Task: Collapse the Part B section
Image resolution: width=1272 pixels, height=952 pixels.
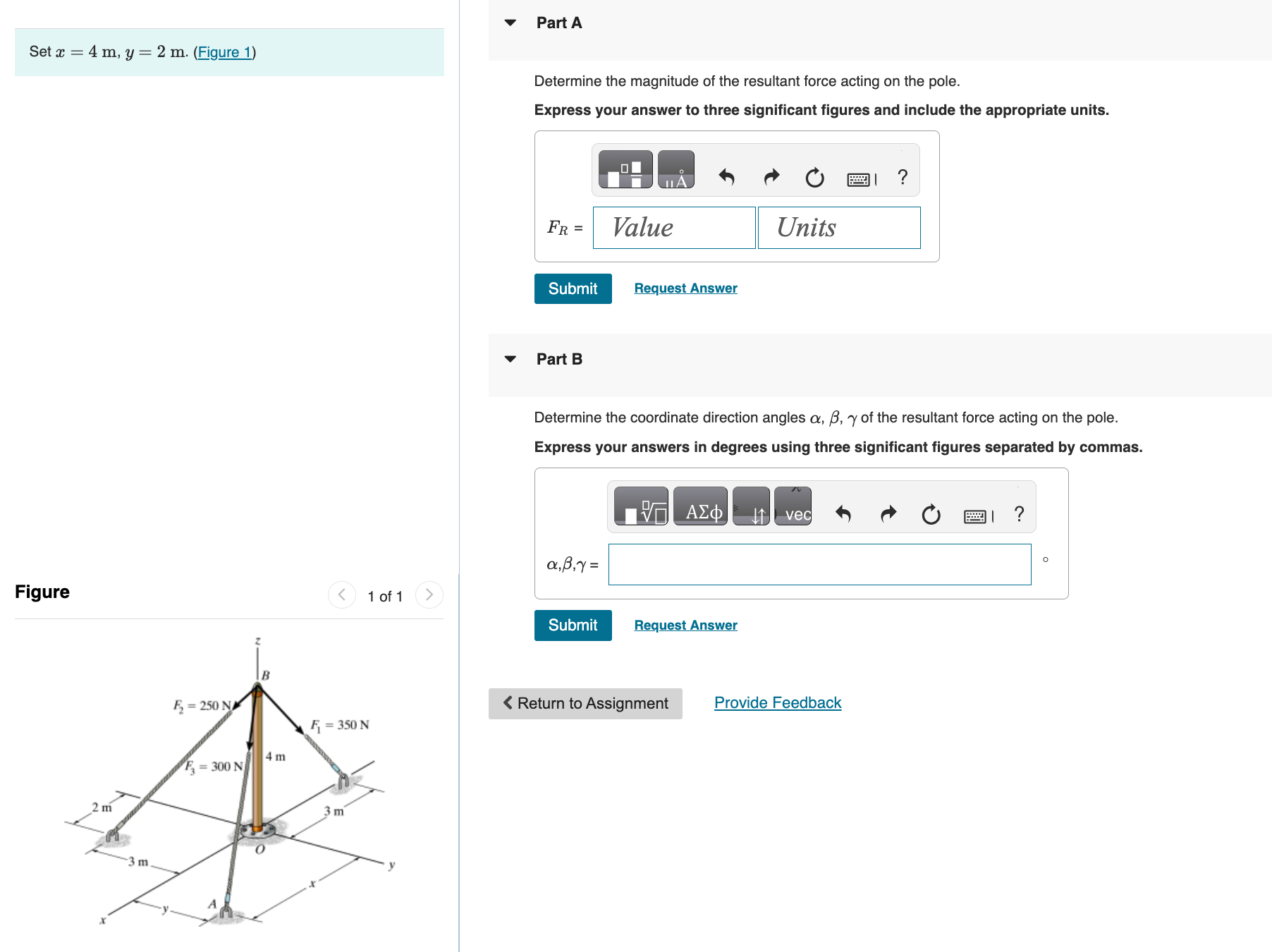Action: tap(510, 359)
